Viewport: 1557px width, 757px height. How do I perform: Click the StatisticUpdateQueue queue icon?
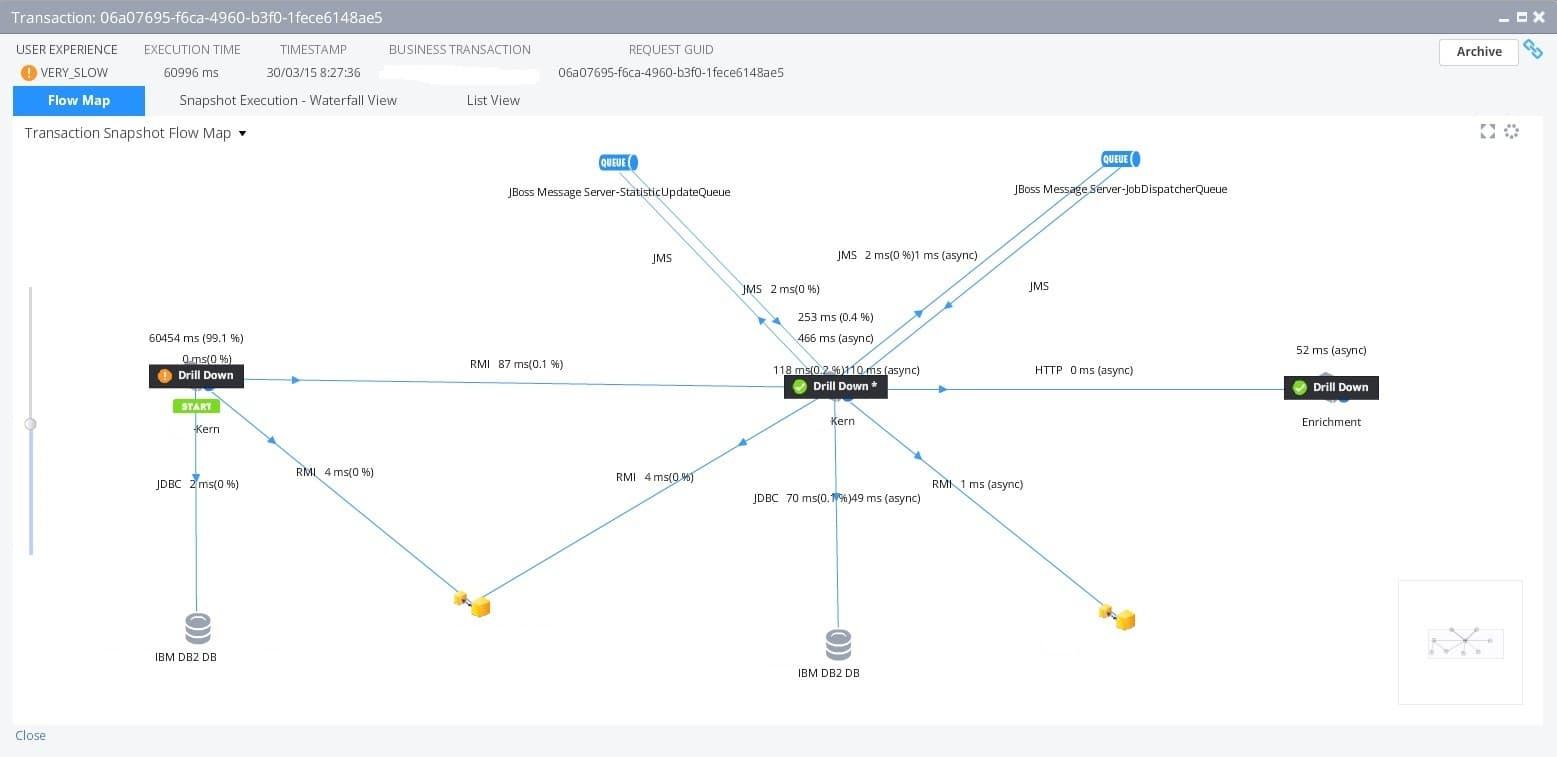(618, 162)
